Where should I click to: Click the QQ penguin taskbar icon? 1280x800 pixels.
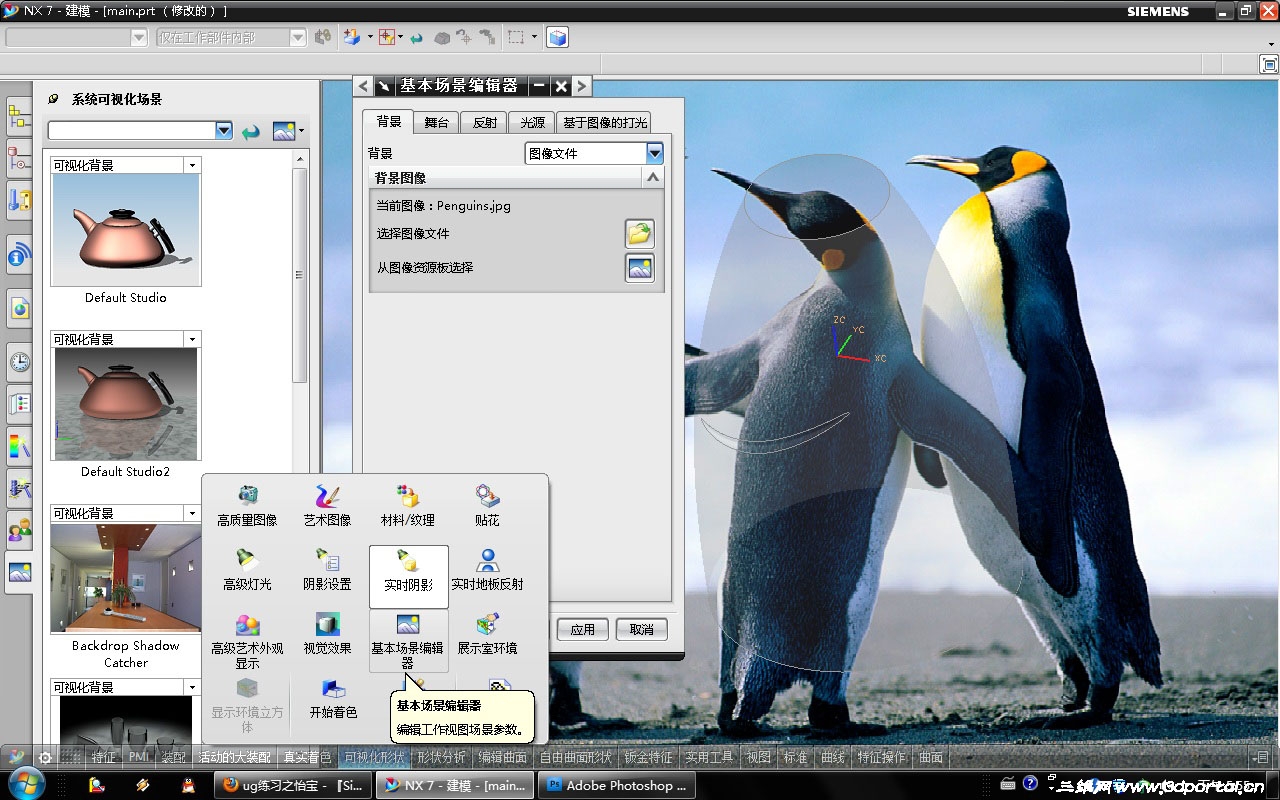pos(187,786)
